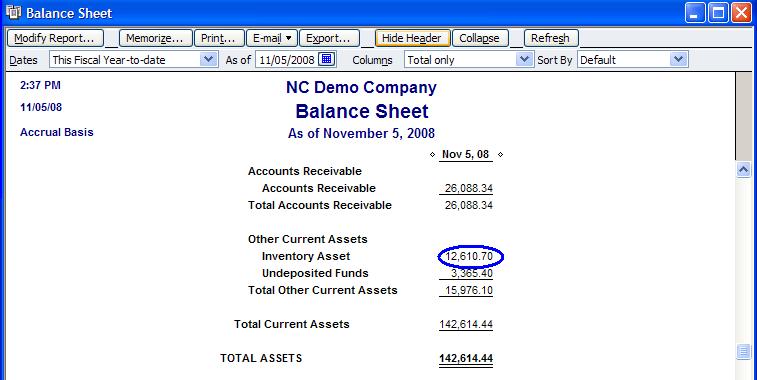Export the report using Export button
The width and height of the screenshot is (757, 380).
329,38
